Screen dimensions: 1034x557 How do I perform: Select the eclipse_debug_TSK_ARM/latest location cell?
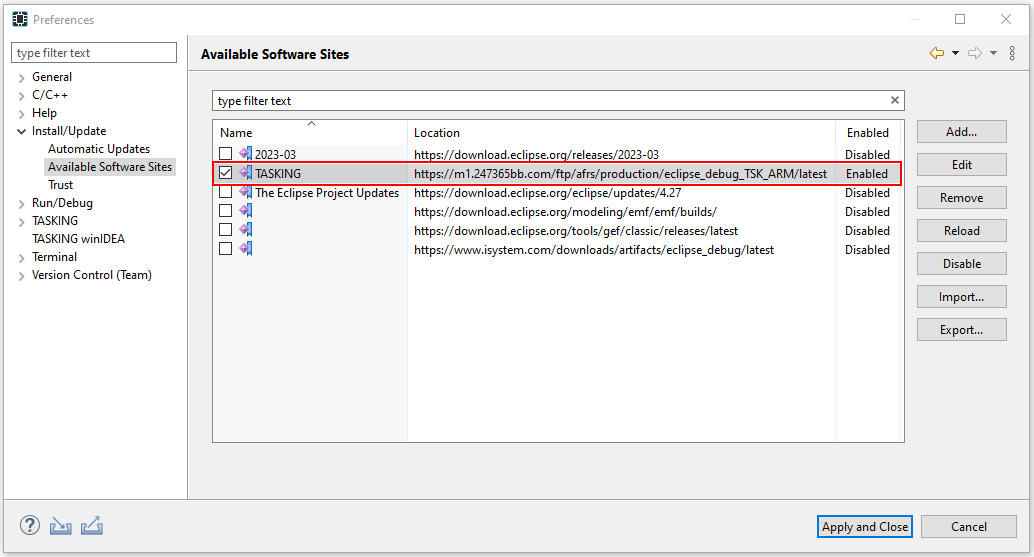coord(620,173)
